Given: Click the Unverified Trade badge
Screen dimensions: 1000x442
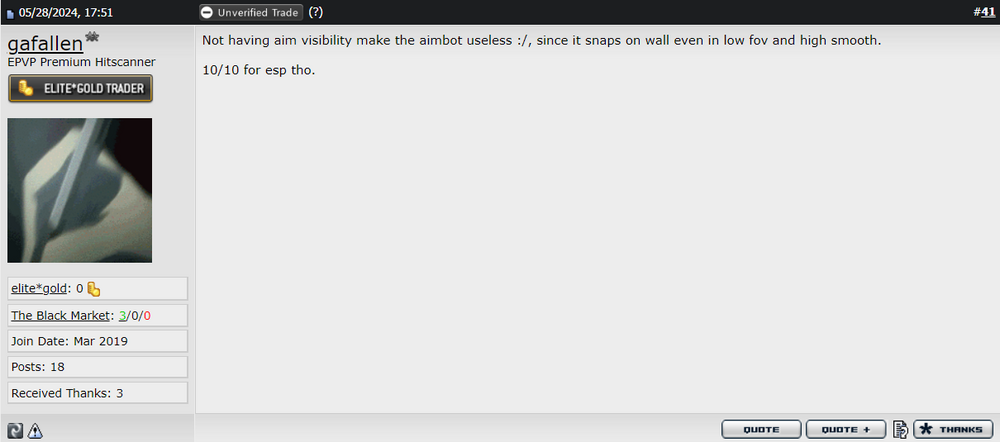Looking at the screenshot, I should coord(250,12).
